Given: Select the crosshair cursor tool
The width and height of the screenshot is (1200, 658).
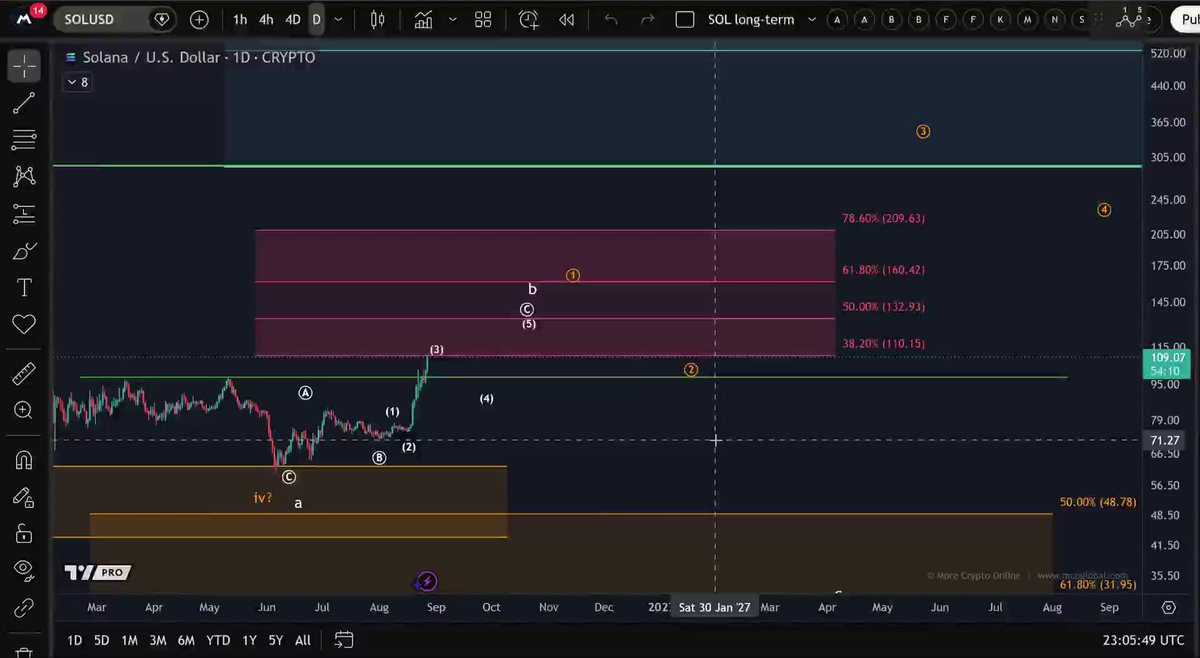Looking at the screenshot, I should click(x=24, y=66).
